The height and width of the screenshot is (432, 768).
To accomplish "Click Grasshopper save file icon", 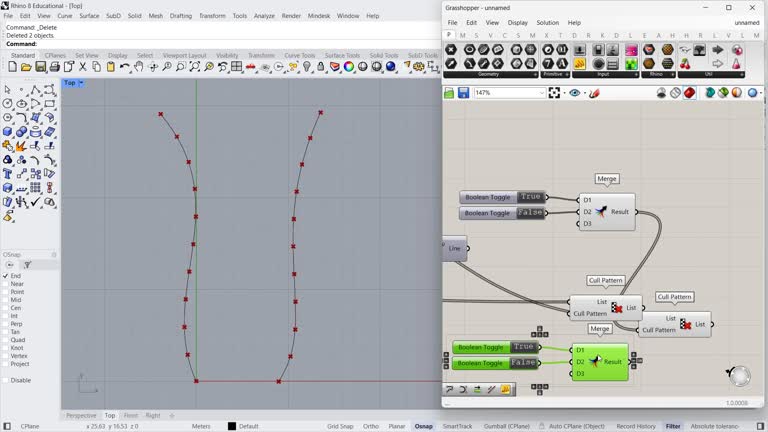I will pyautogui.click(x=464, y=93).
